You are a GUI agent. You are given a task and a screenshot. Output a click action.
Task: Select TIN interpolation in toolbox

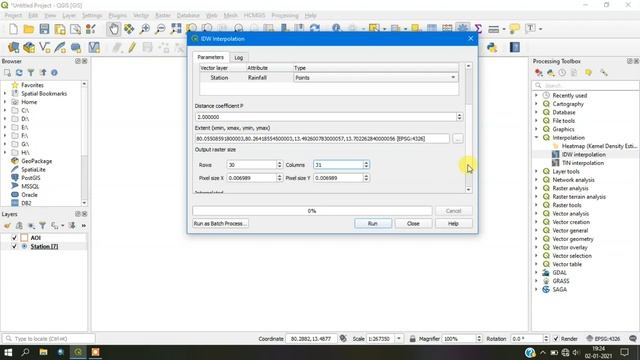coord(583,163)
